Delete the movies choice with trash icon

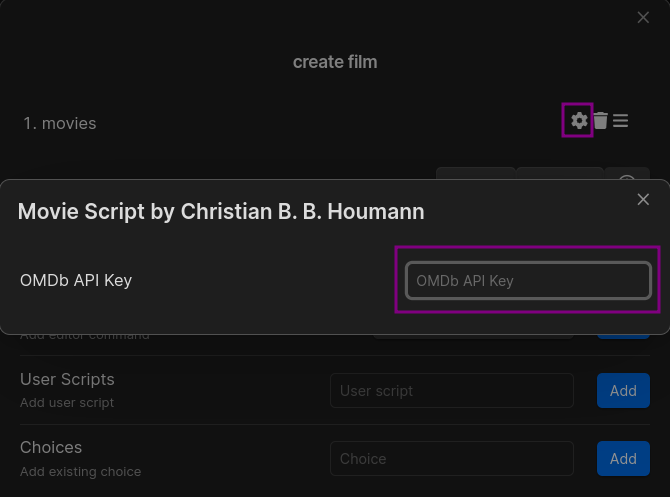[600, 121]
